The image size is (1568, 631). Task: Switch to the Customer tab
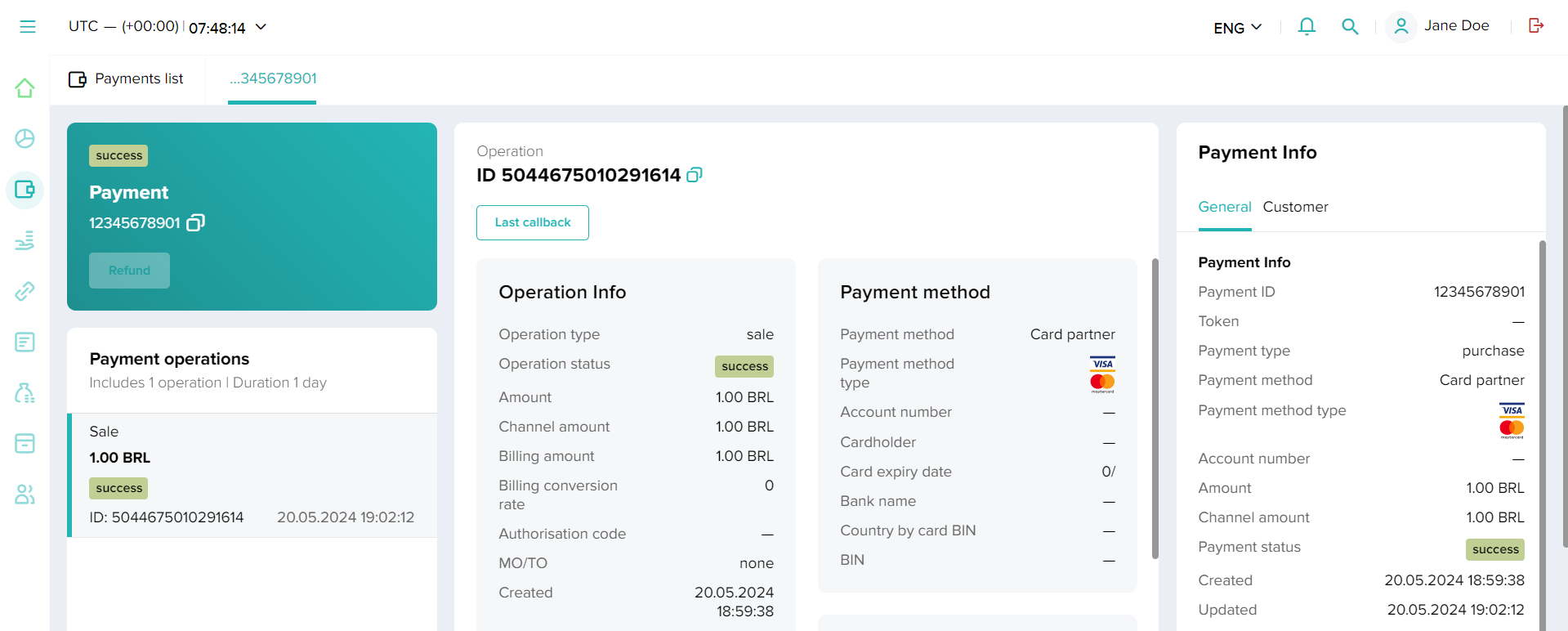point(1295,207)
